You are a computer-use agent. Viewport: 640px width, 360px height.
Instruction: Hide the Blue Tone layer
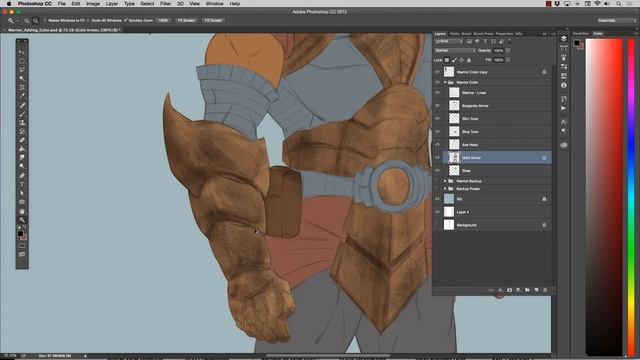[437, 132]
